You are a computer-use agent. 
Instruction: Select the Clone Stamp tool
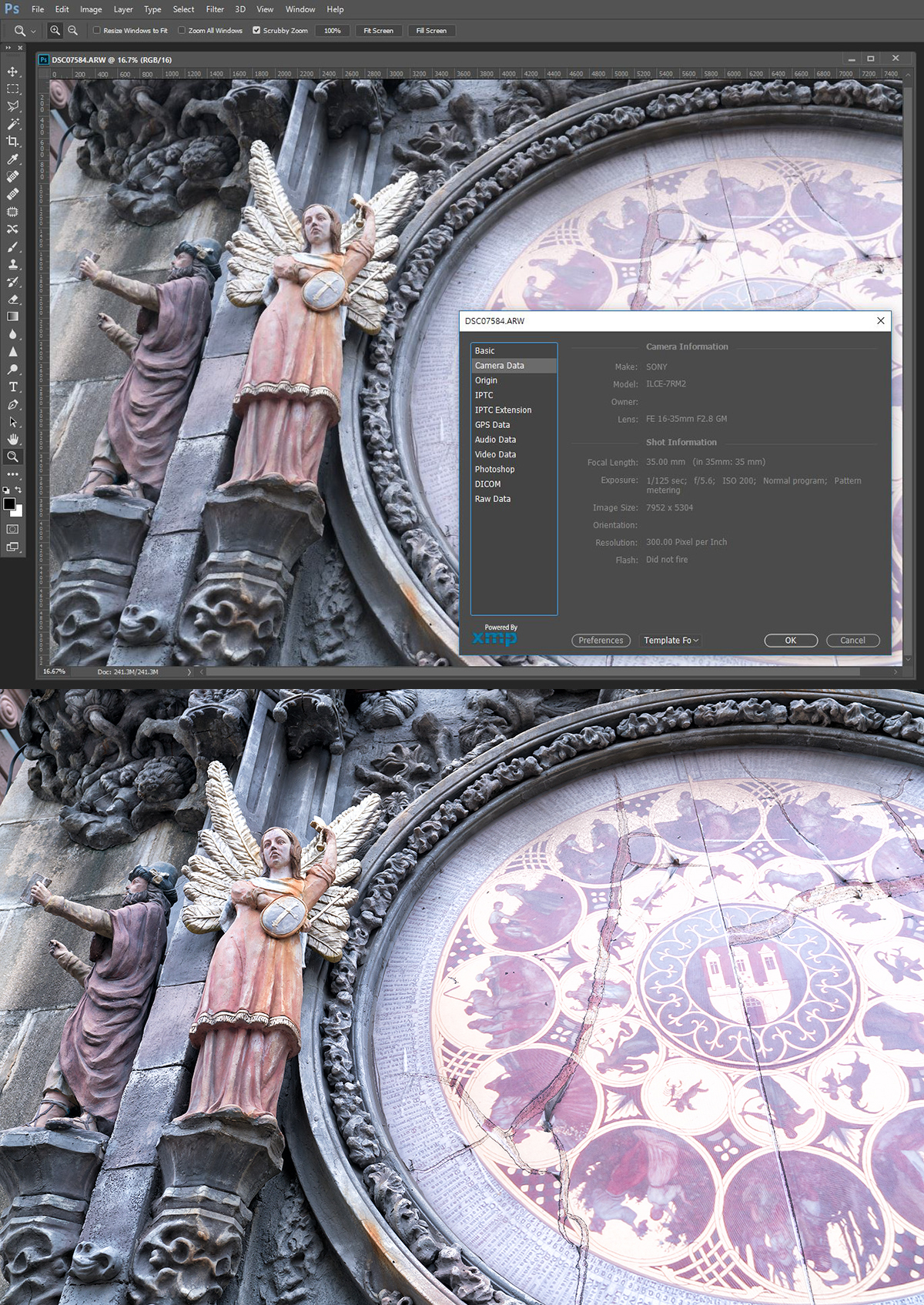12,264
